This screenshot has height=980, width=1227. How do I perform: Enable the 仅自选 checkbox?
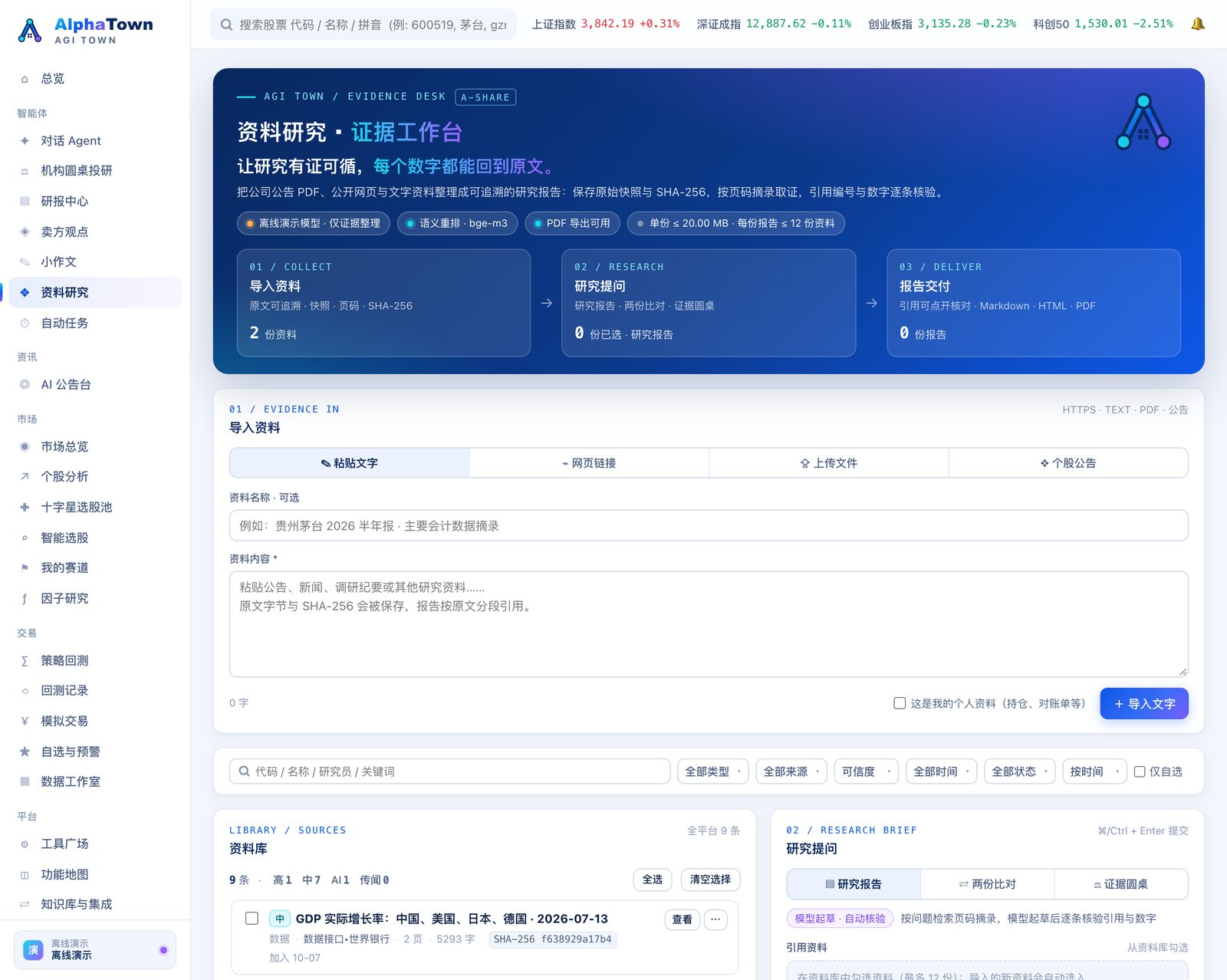1140,771
